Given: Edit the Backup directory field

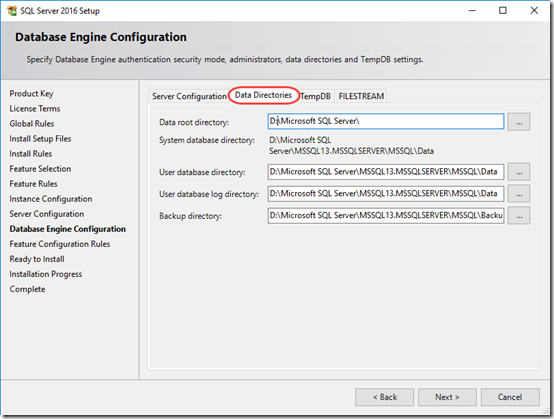Looking at the screenshot, I should (x=386, y=216).
